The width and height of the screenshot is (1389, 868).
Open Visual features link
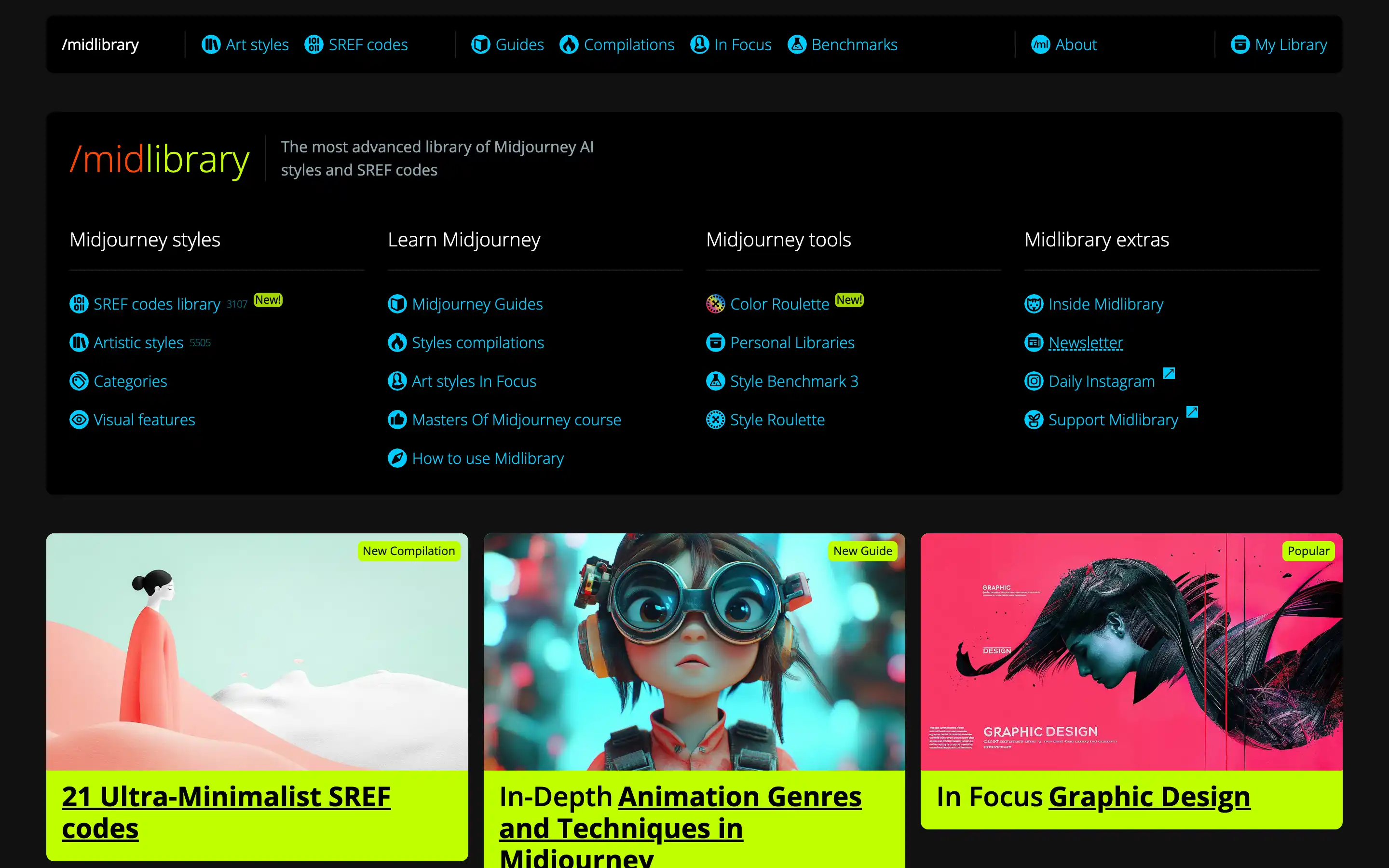(x=144, y=420)
